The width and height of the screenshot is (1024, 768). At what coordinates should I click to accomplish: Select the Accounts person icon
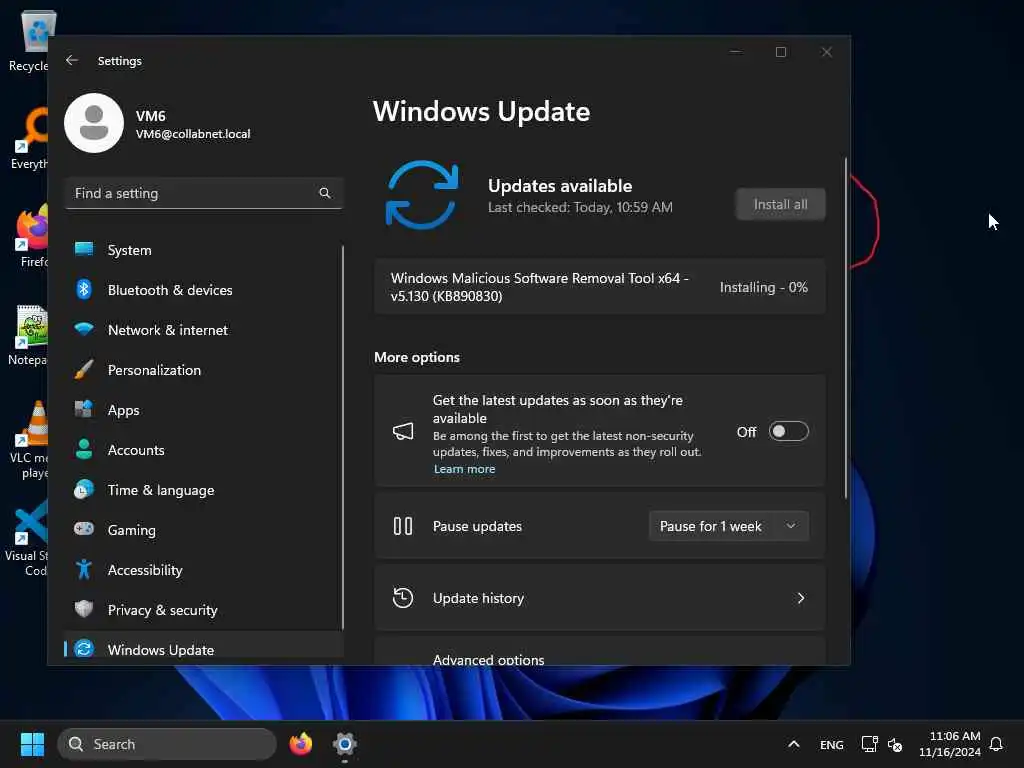click(x=84, y=449)
